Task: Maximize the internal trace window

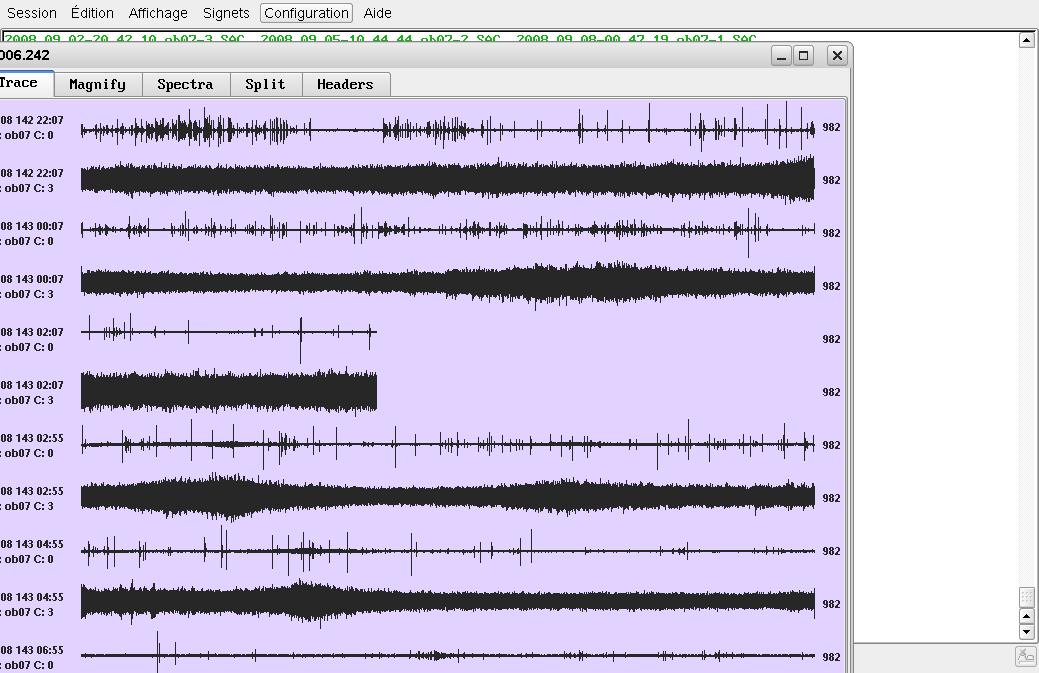Action: coord(803,56)
